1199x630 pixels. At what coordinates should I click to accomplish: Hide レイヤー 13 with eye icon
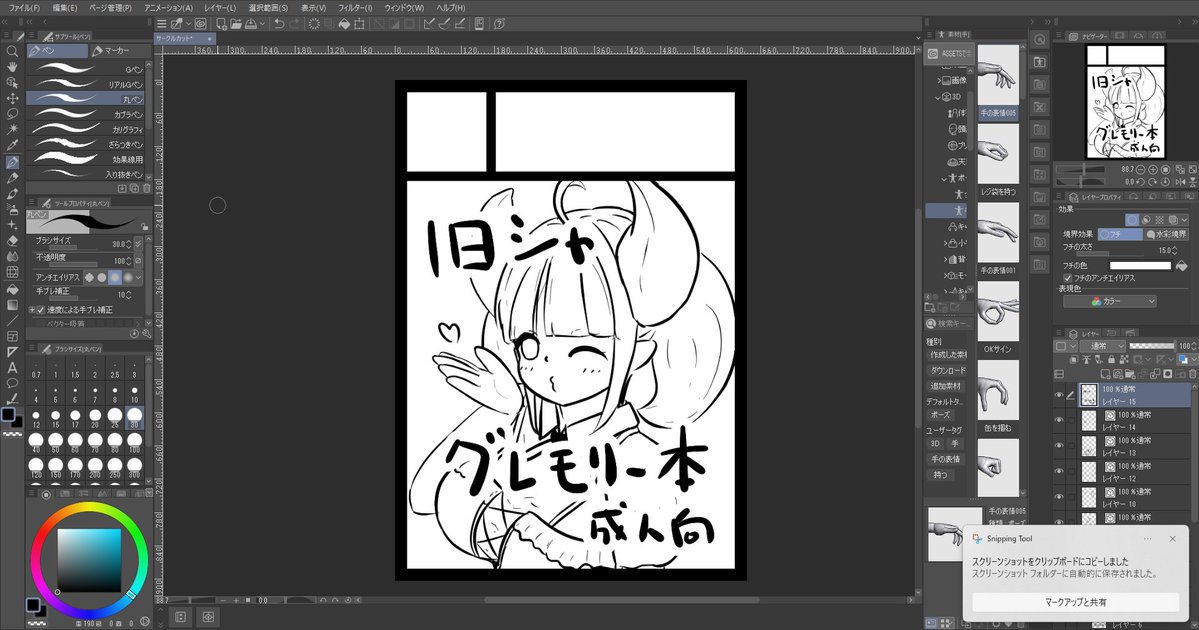1059,446
